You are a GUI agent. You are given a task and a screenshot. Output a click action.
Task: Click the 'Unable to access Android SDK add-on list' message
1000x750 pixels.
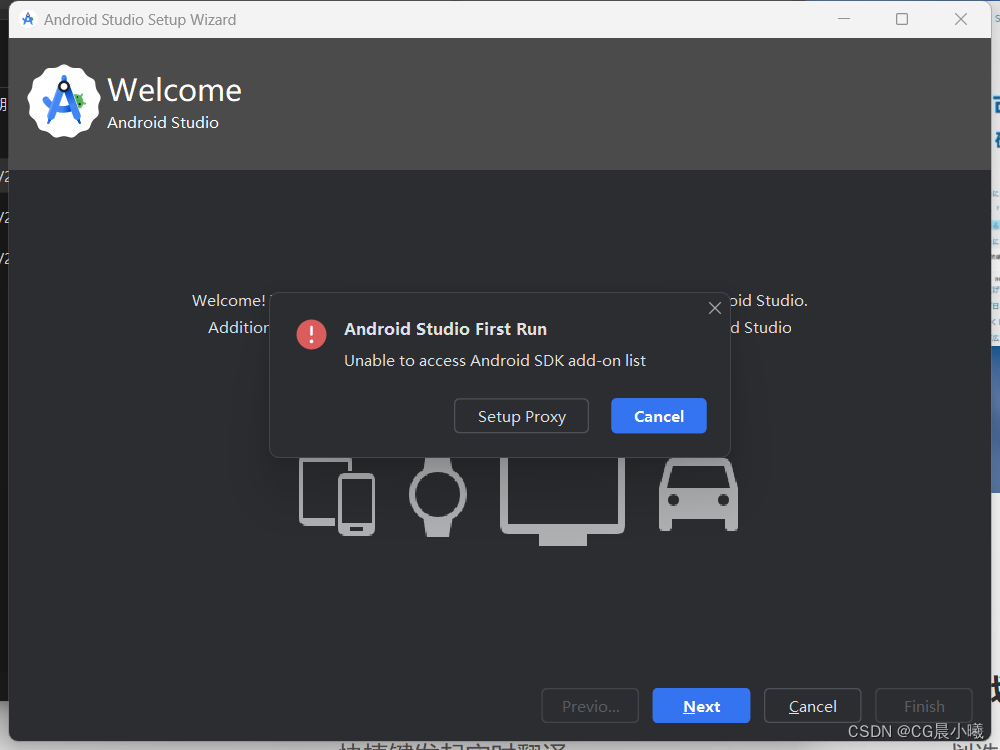coord(494,360)
